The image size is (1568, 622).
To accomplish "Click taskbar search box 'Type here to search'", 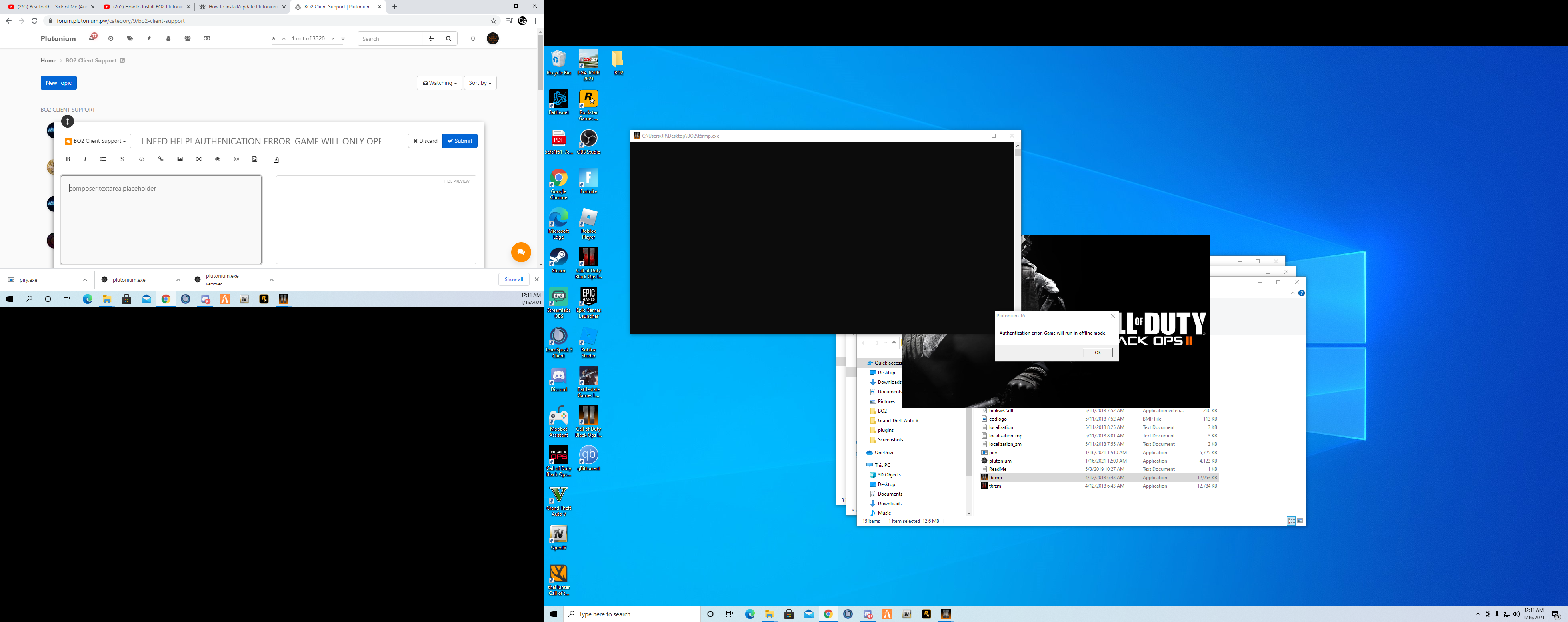I will tap(632, 614).
